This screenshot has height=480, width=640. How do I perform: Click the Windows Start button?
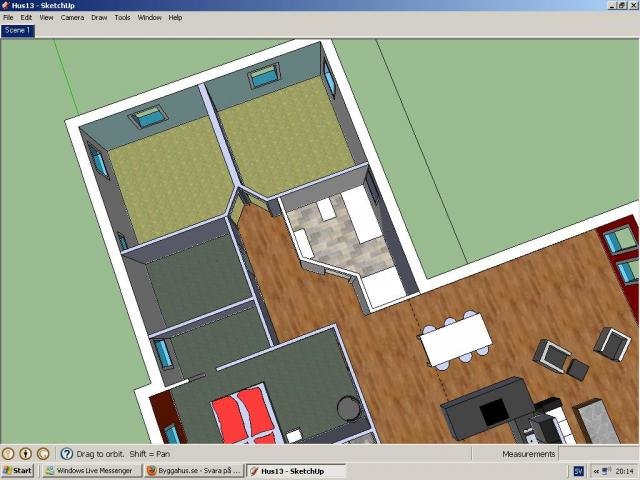[18, 471]
